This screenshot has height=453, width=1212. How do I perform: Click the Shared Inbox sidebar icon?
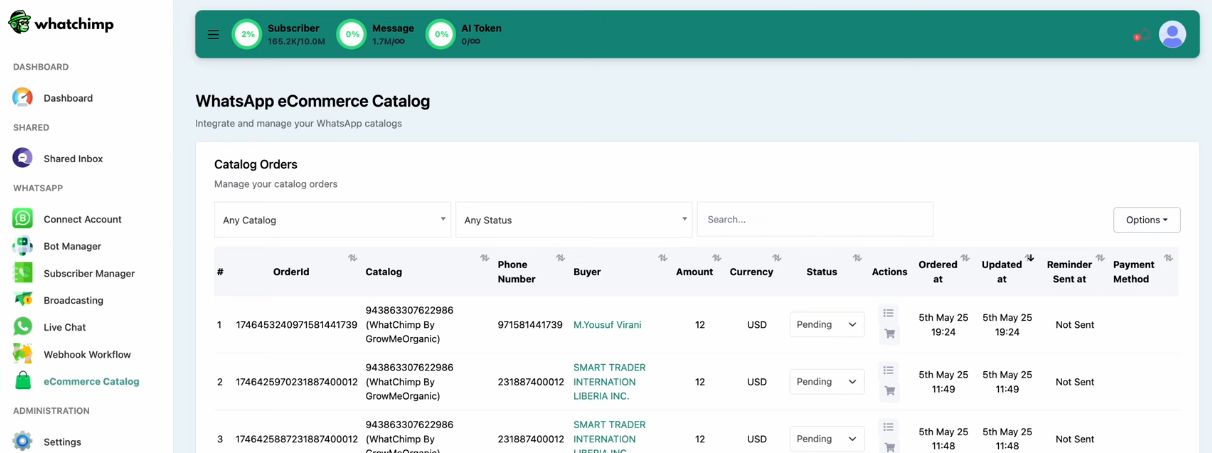point(23,158)
